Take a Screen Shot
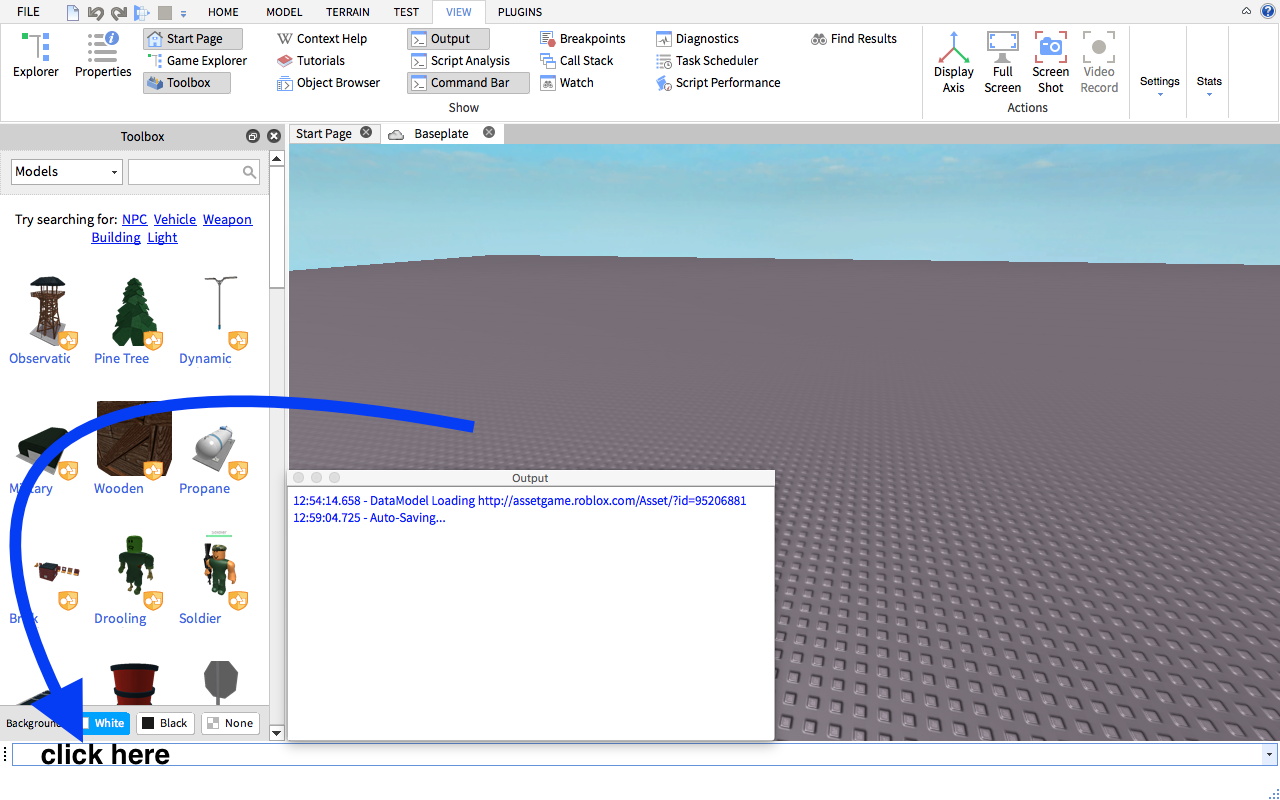The height and width of the screenshot is (800, 1280). pos(1051,62)
